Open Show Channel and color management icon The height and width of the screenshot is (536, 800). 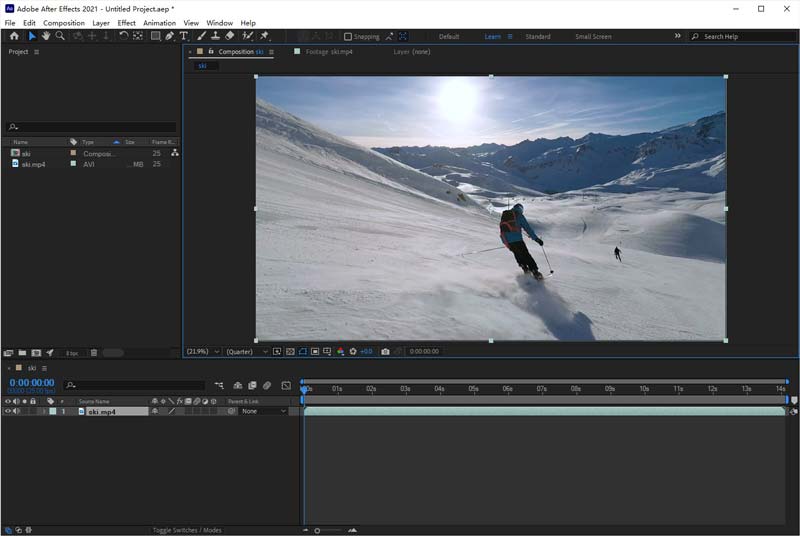pos(340,351)
